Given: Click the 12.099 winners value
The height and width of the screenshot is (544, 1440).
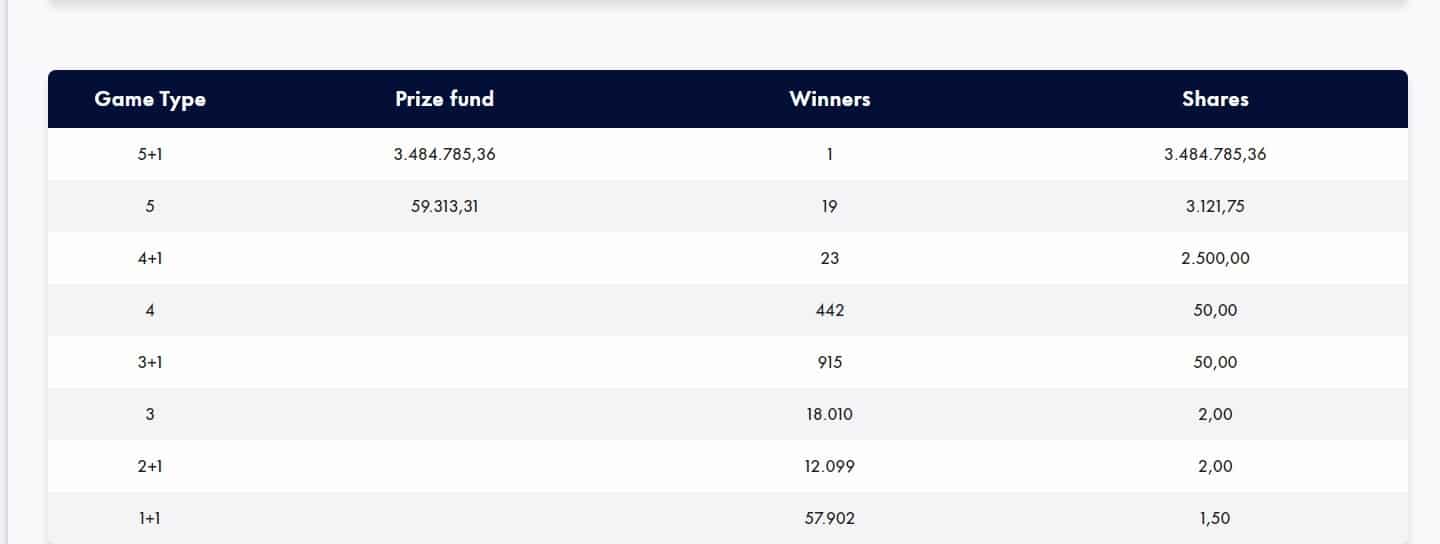Looking at the screenshot, I should click(829, 466).
